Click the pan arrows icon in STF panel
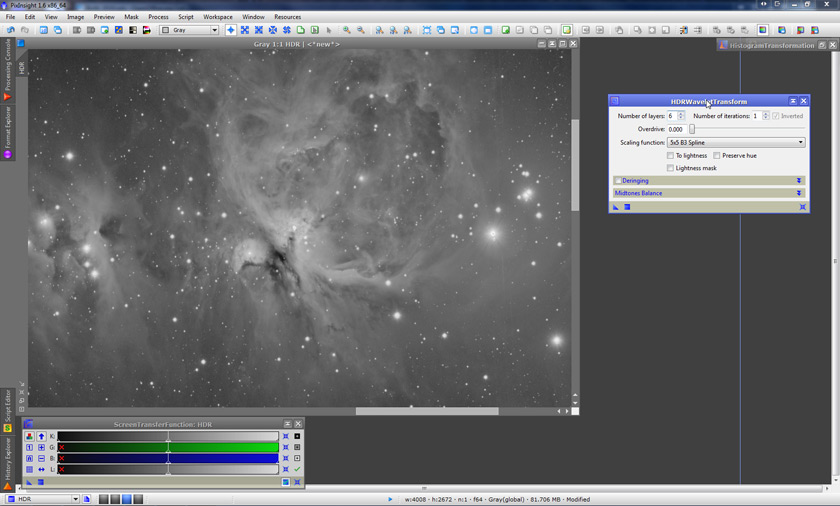 click(41, 469)
